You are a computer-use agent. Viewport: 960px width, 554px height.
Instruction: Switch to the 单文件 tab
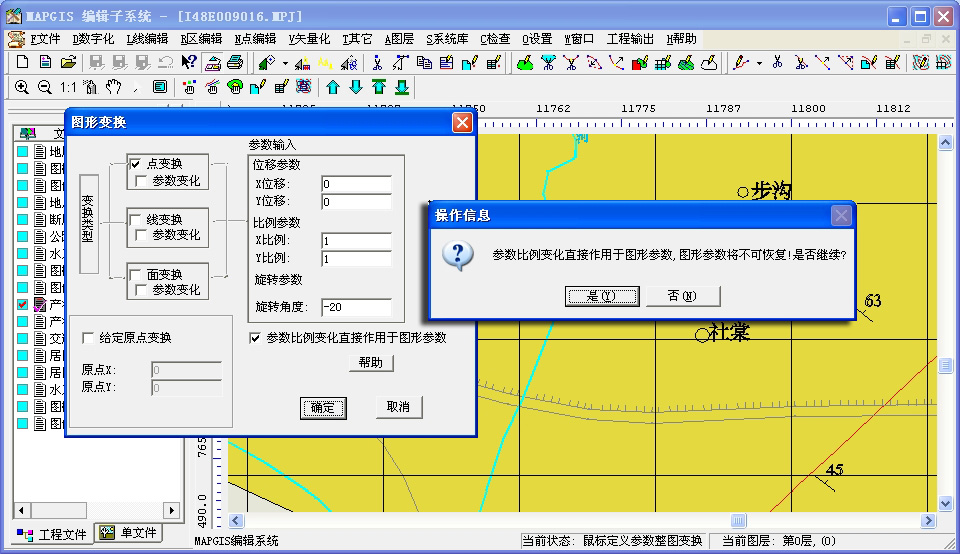tap(129, 533)
